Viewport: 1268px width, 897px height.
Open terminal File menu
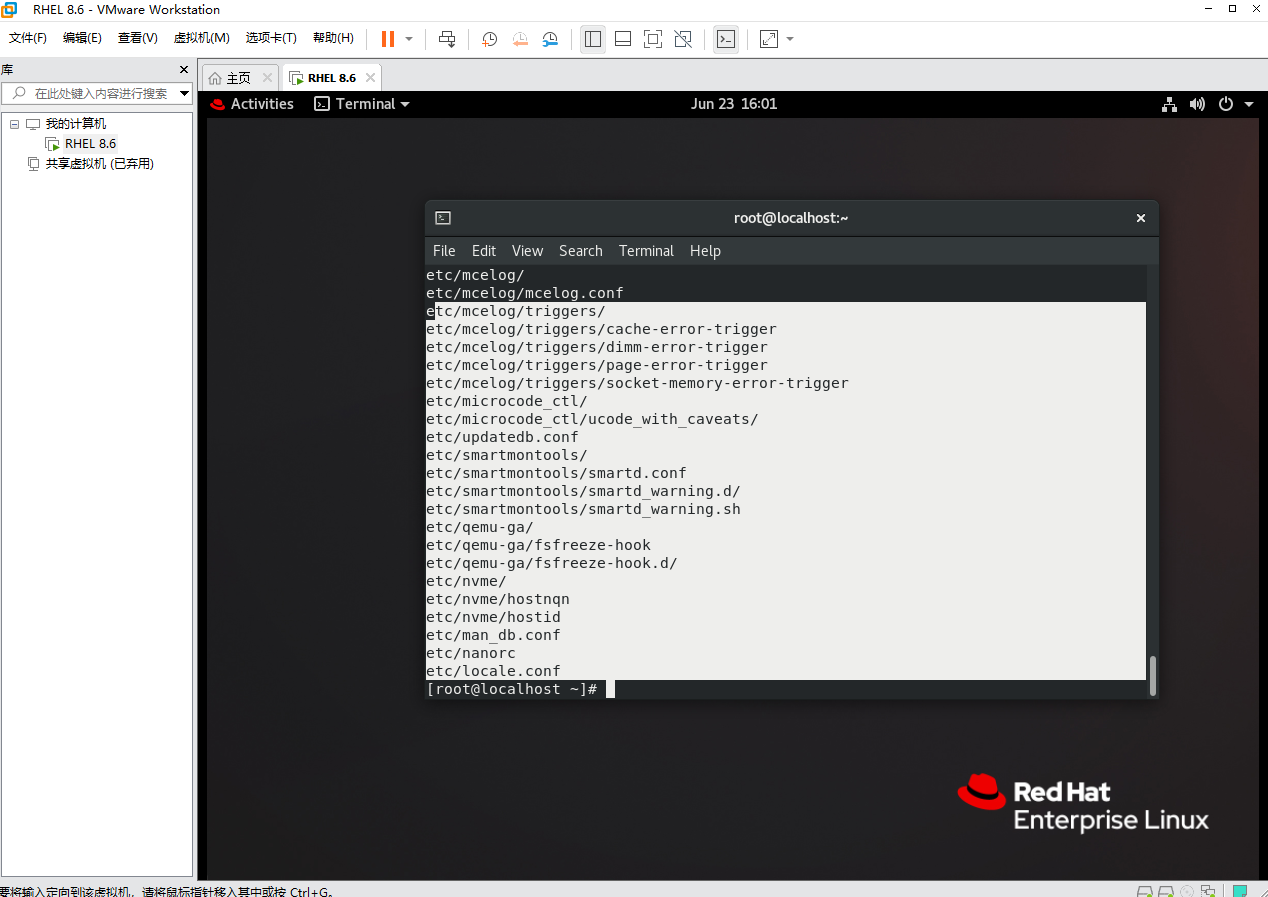click(444, 251)
